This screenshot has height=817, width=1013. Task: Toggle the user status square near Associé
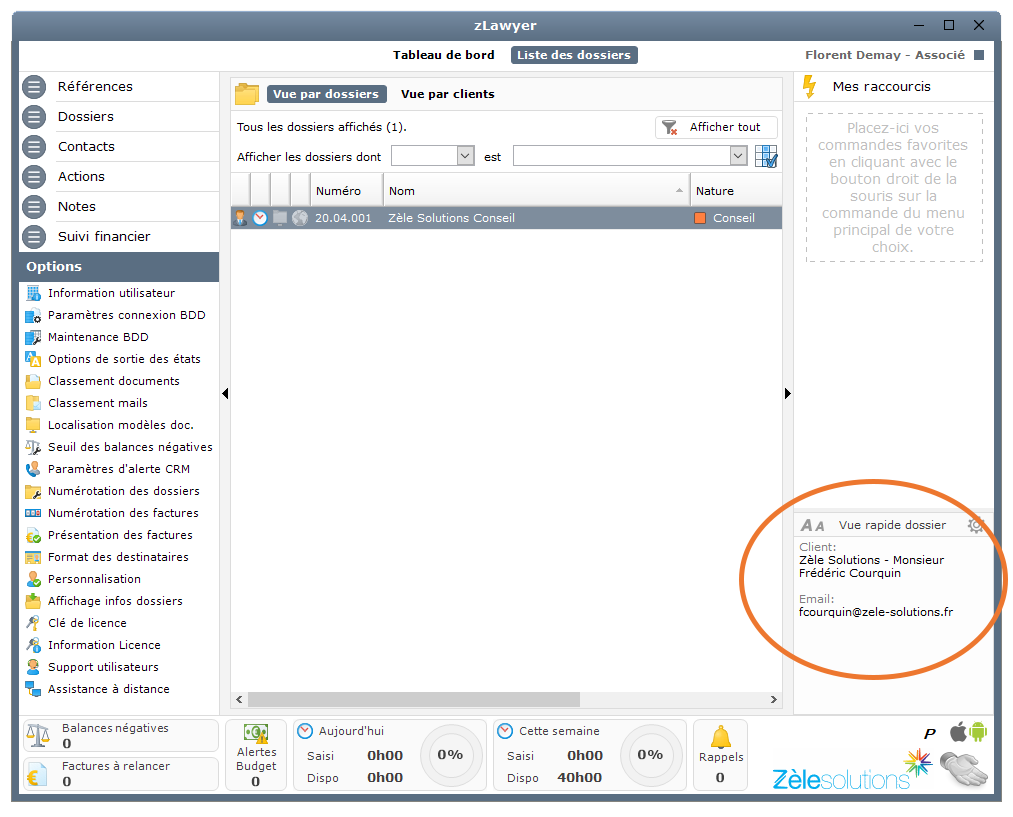pyautogui.click(x=979, y=56)
